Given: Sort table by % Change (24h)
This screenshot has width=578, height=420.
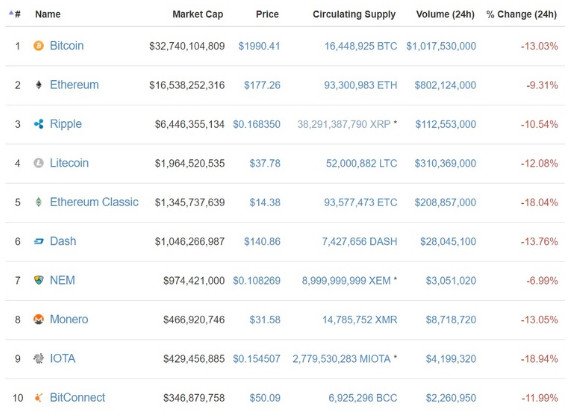Looking at the screenshot, I should click(522, 14).
